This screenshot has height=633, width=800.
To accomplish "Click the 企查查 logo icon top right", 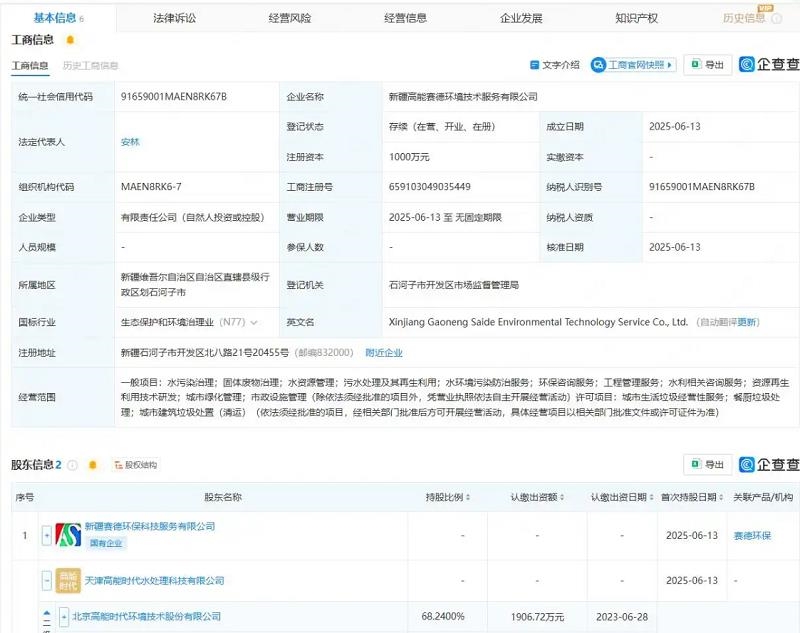I will (x=745, y=64).
